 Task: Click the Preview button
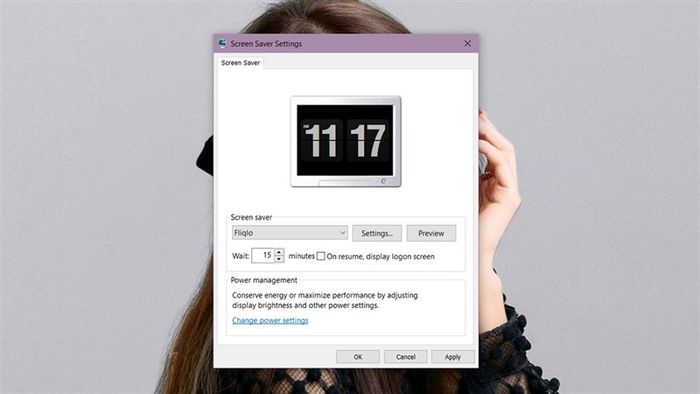(431, 233)
